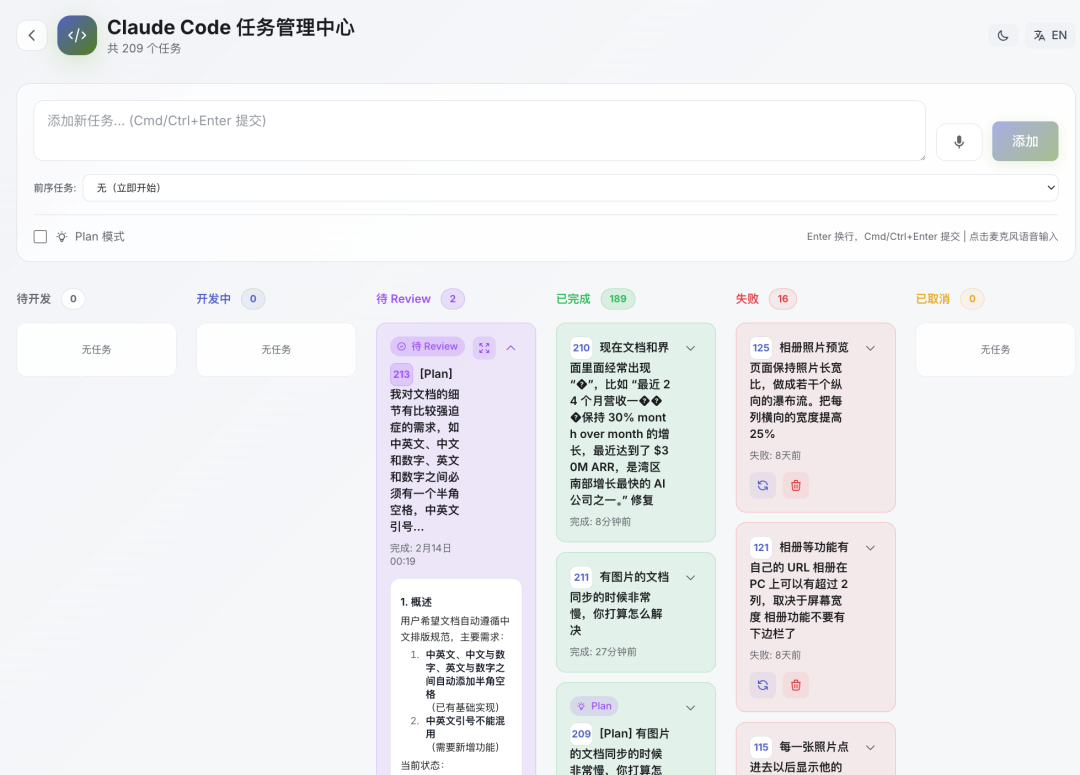Click into the new task text field

tap(479, 130)
